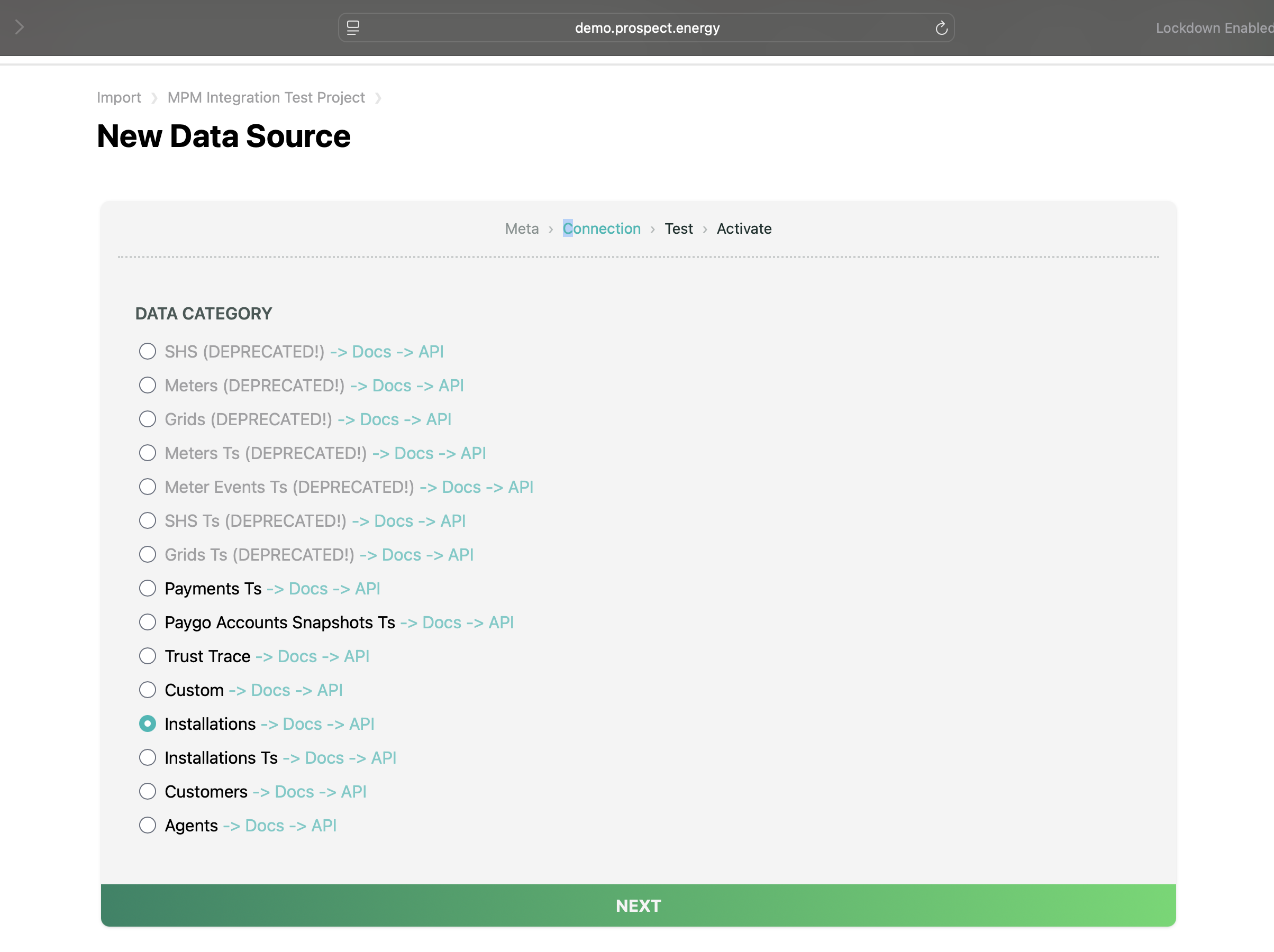Select the Payments Ts radio button
Screen dimensions: 1274x952
(148, 588)
